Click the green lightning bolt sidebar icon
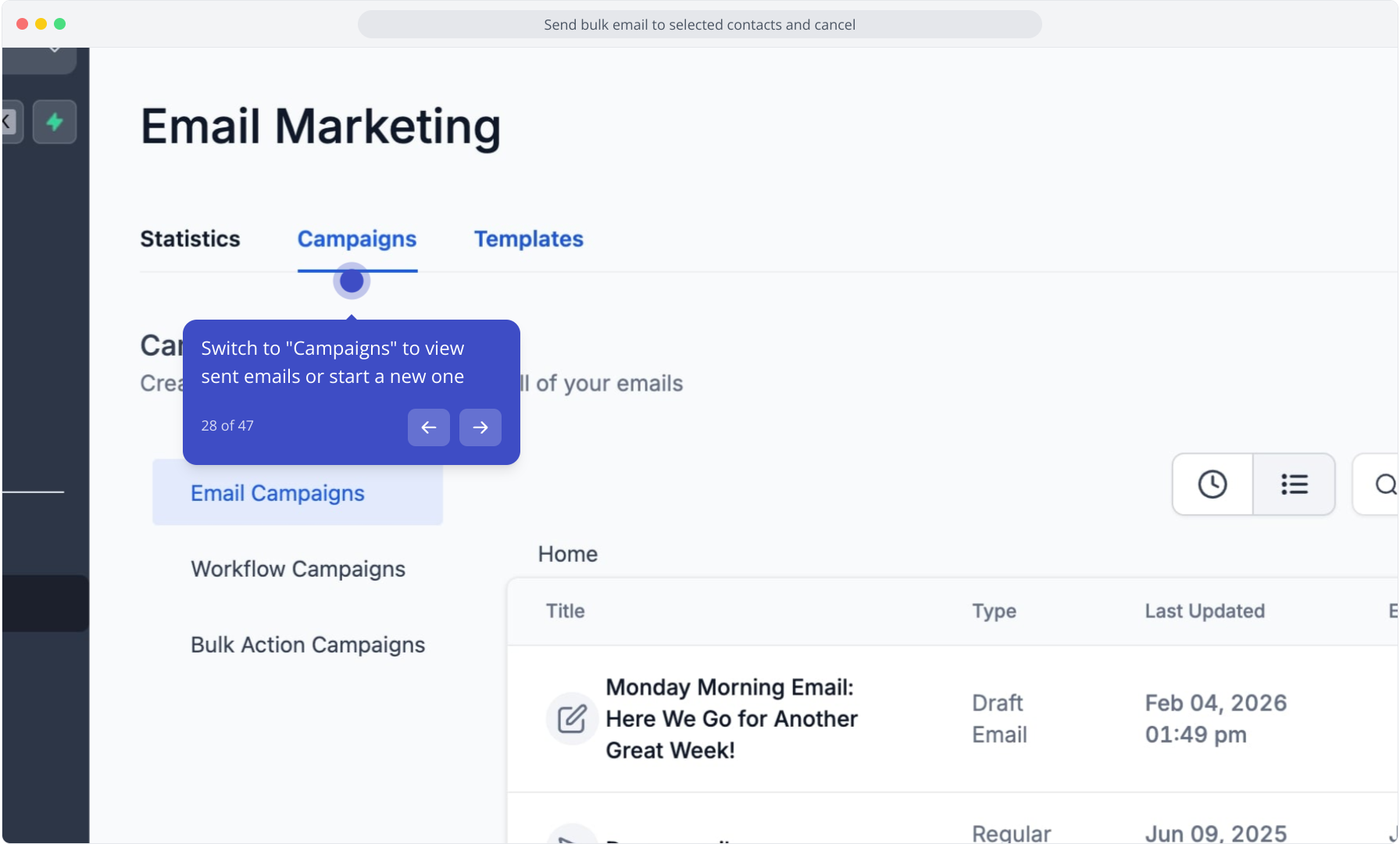Viewport: 1400px width, 844px height. pyautogui.click(x=55, y=122)
